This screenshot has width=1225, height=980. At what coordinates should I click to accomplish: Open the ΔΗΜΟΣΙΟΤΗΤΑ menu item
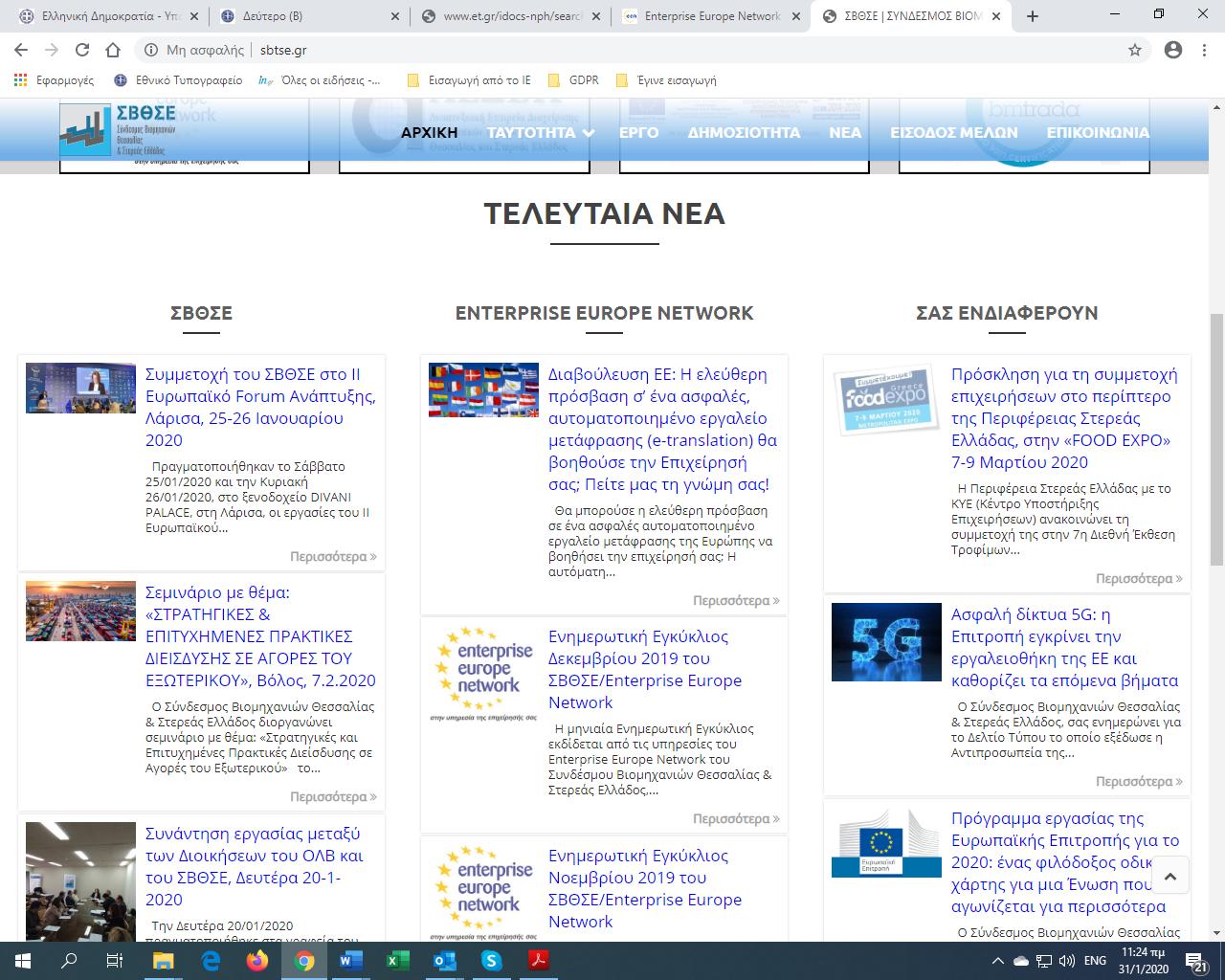tap(744, 133)
